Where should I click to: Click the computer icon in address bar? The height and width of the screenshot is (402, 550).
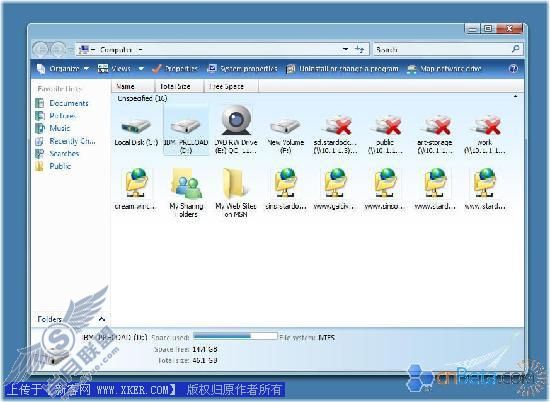[x=83, y=50]
